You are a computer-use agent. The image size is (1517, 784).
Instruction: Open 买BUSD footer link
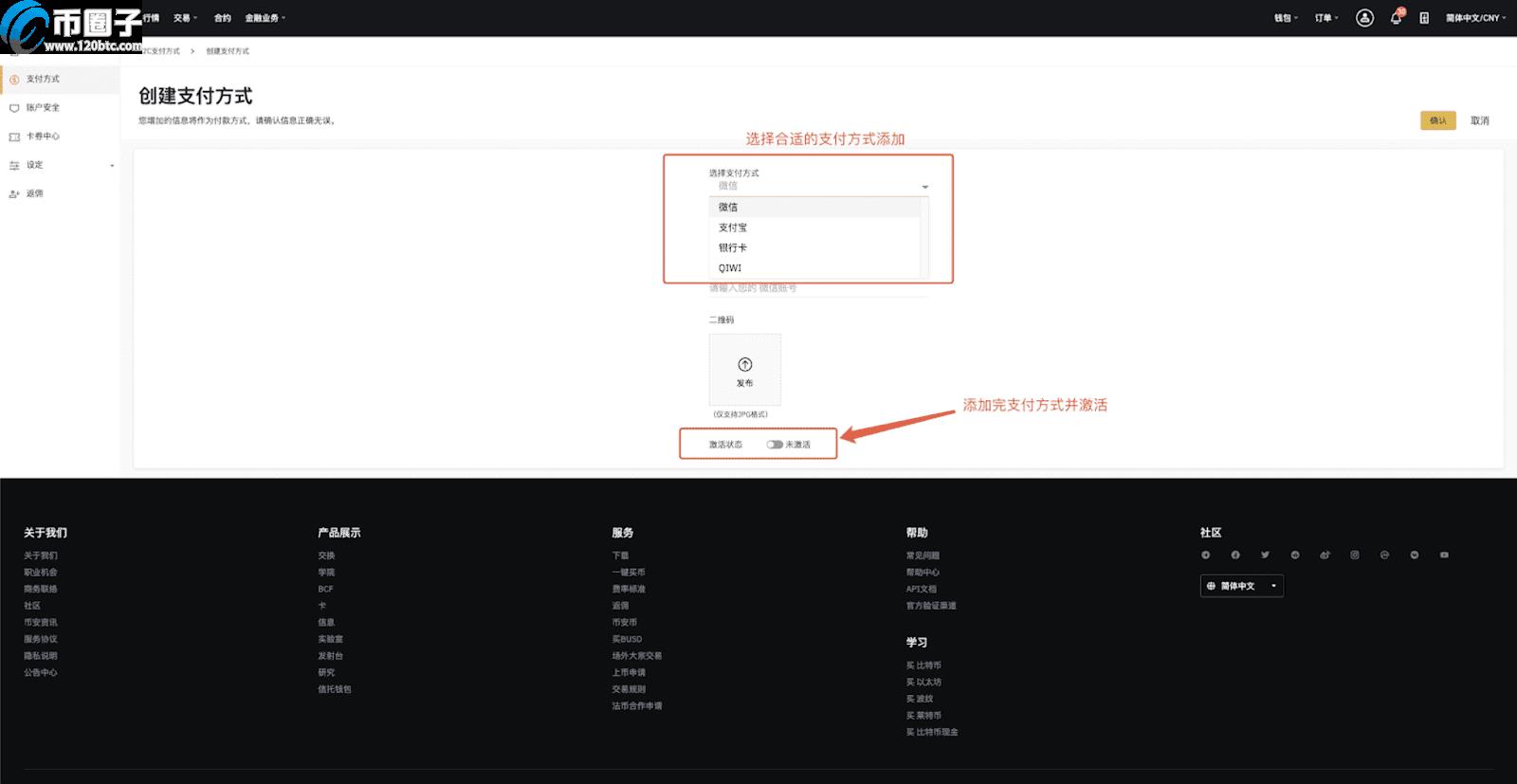pyautogui.click(x=627, y=639)
